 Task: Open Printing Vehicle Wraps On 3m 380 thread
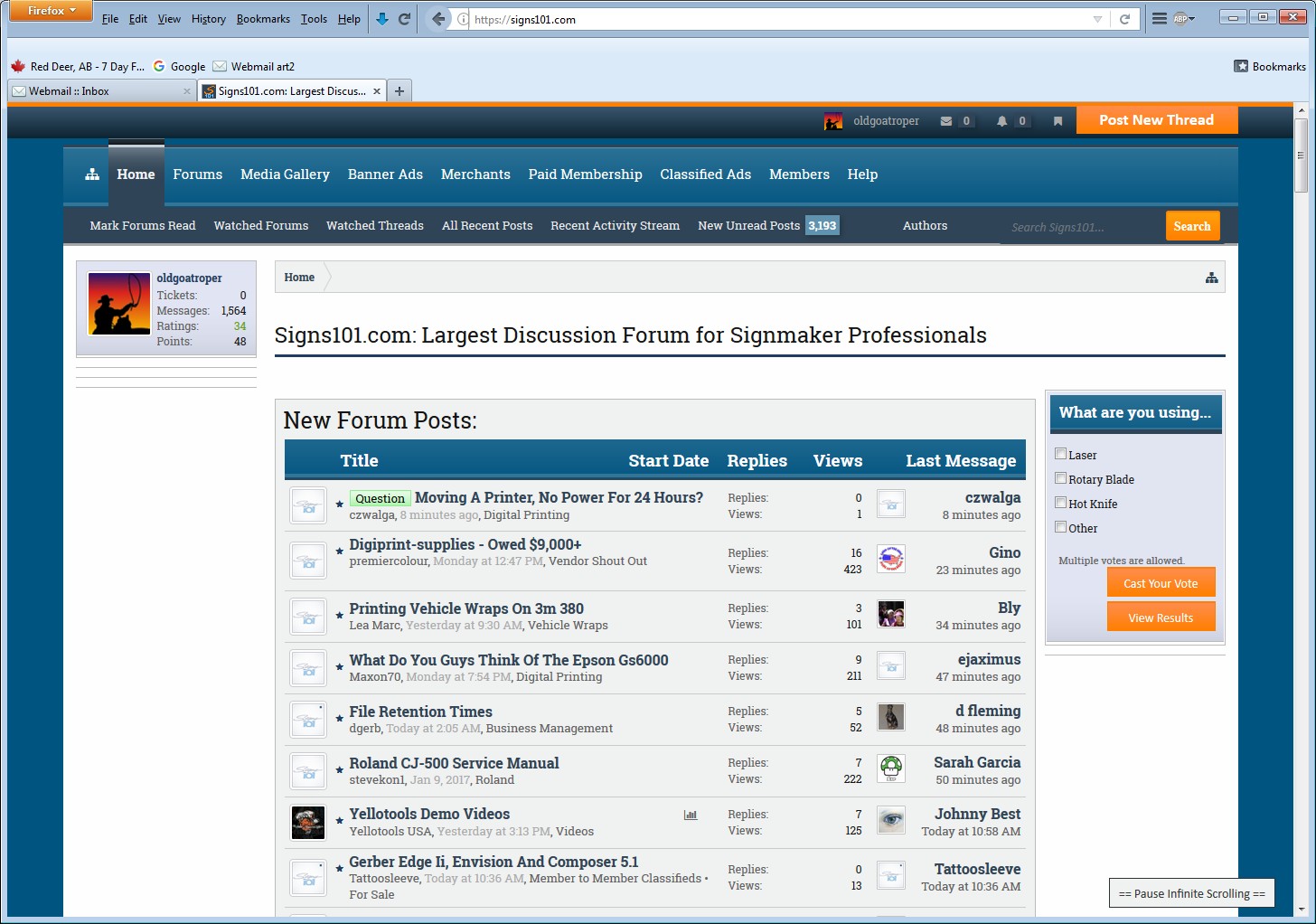tap(466, 608)
